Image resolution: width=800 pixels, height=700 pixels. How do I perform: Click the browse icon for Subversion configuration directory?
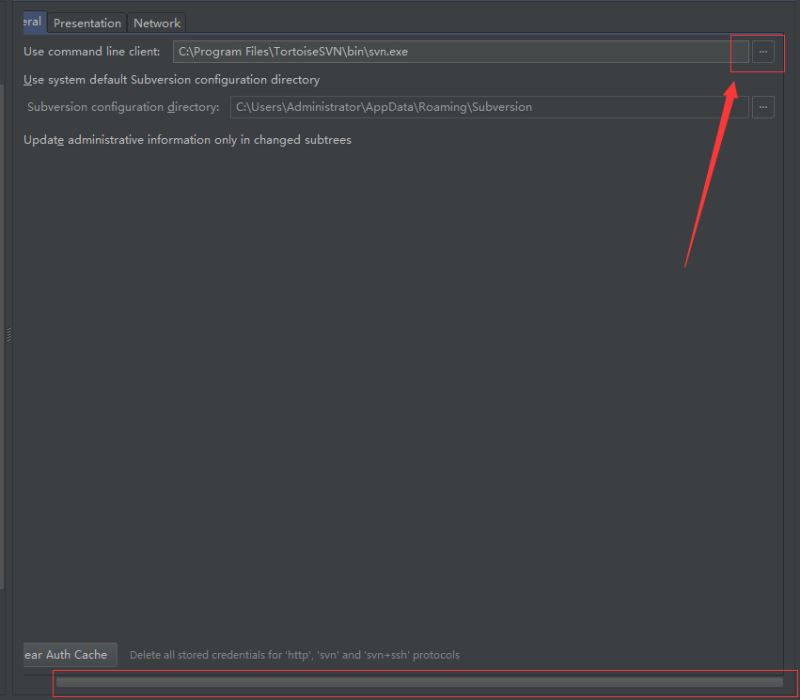(763, 107)
